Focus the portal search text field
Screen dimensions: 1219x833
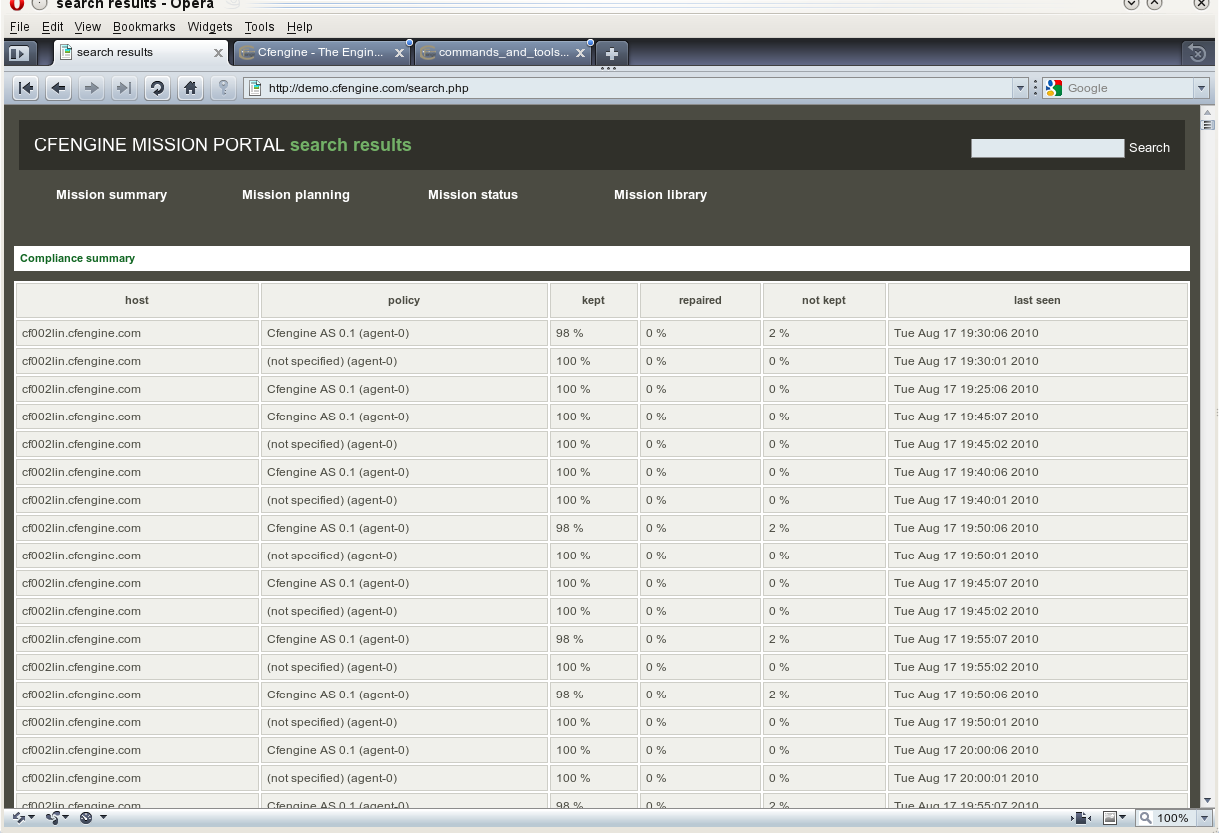1047,148
